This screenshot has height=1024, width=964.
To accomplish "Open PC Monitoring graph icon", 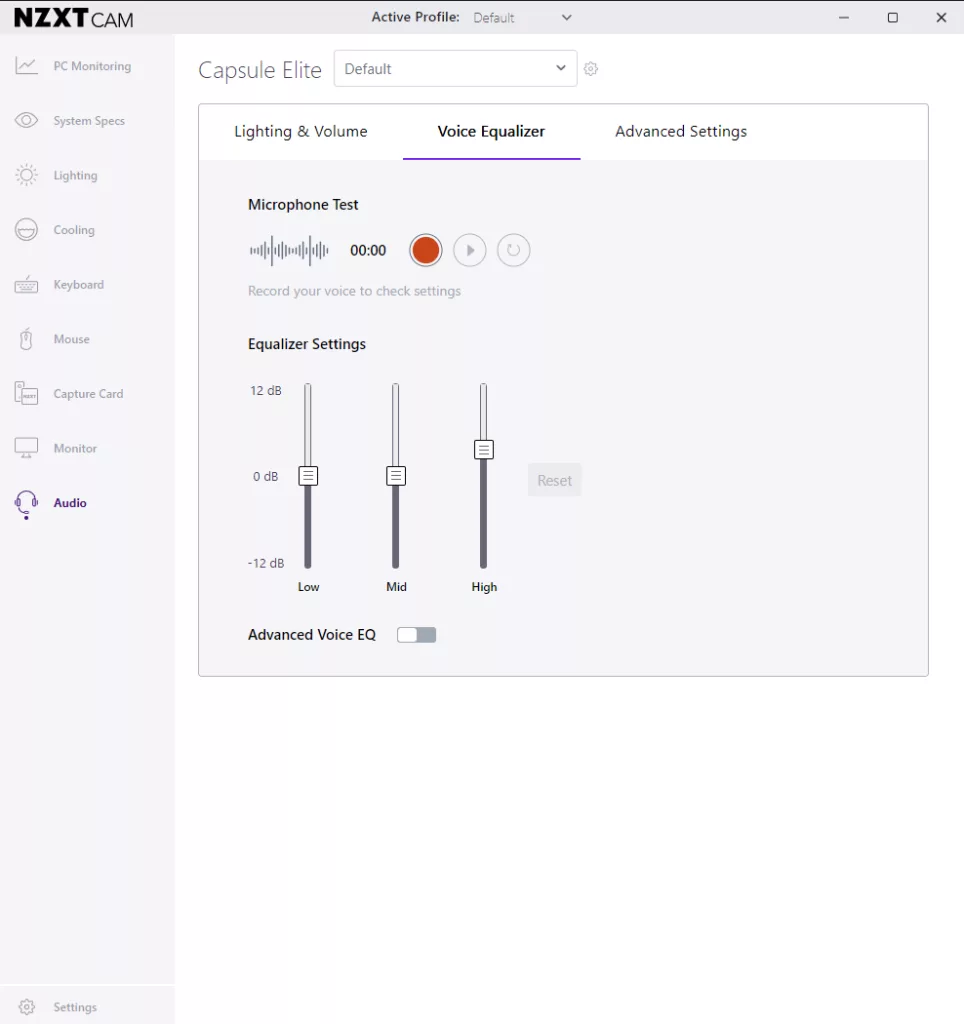I will pos(26,66).
